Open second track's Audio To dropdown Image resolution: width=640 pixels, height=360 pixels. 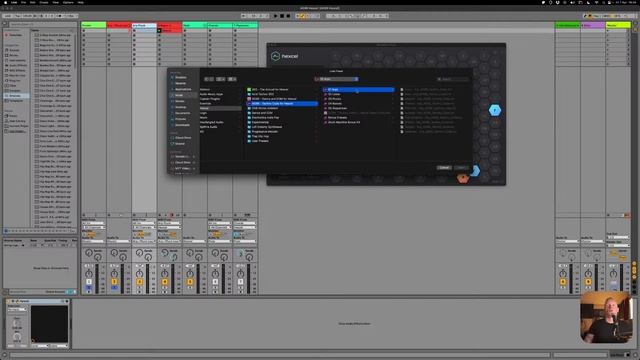119,241
